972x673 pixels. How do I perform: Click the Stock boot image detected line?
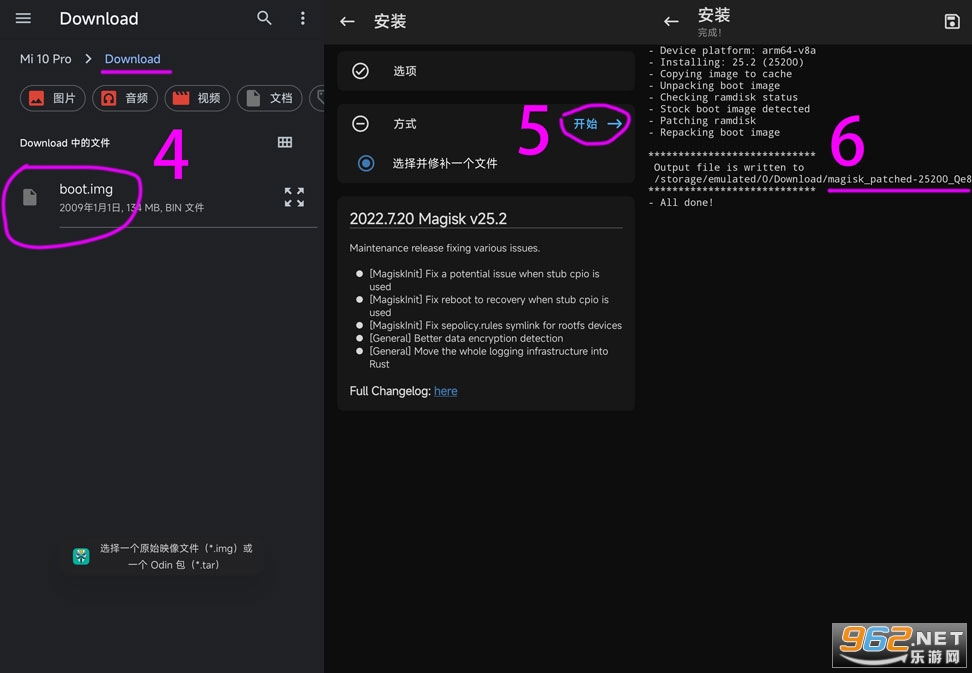[729, 109]
